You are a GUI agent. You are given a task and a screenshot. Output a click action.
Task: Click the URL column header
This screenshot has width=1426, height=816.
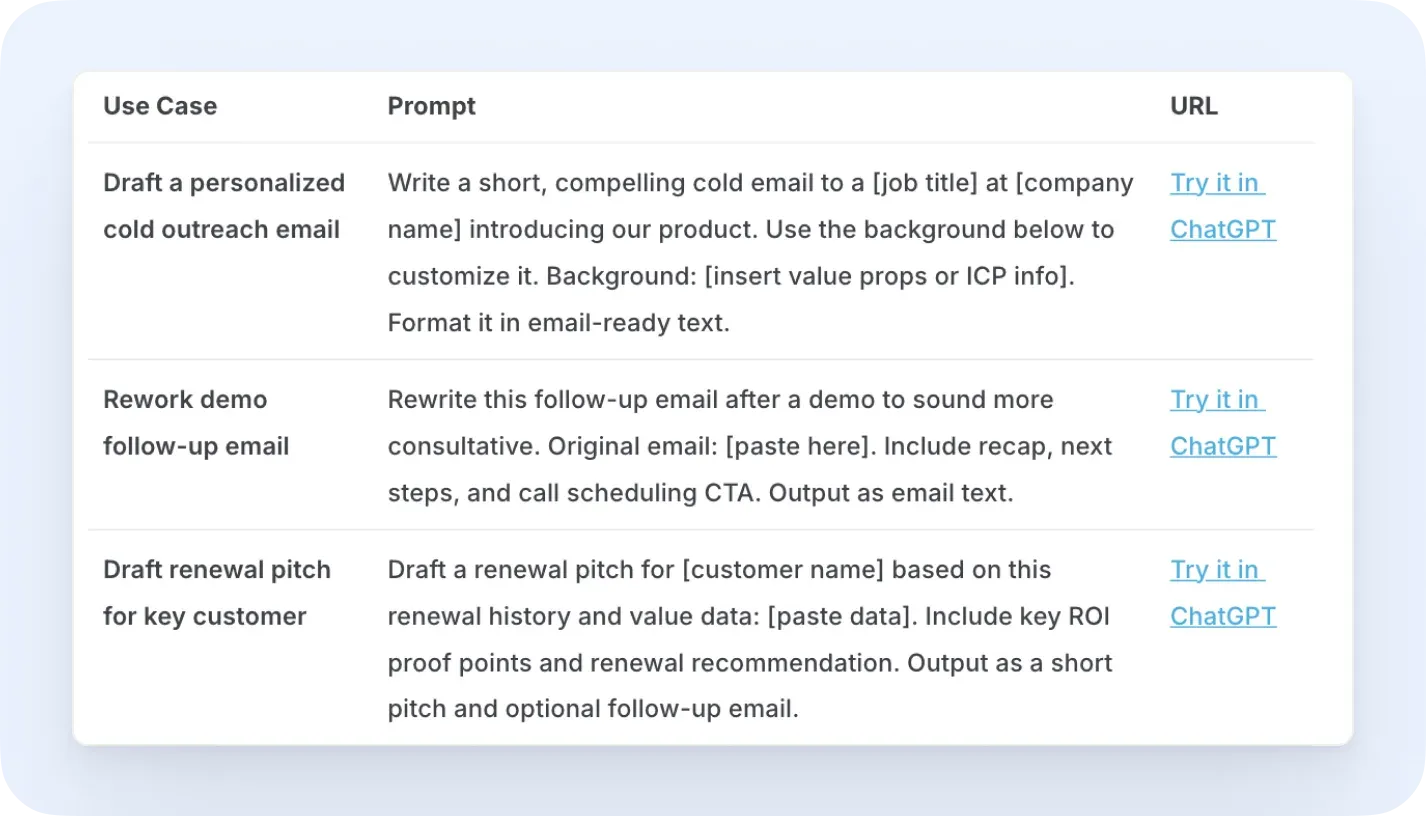(1194, 106)
